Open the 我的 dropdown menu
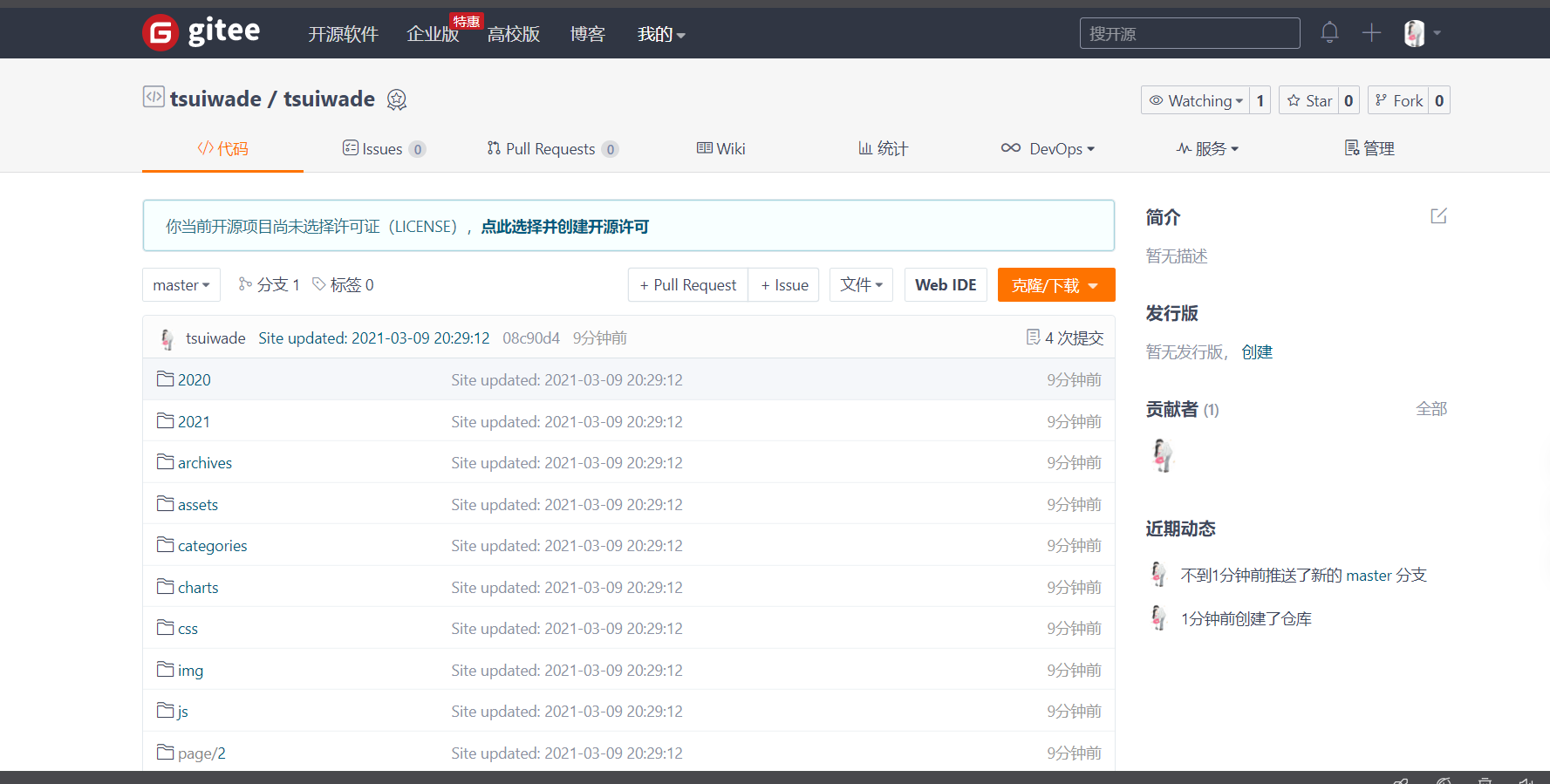Viewport: 1550px width, 784px height. pyautogui.click(x=661, y=34)
